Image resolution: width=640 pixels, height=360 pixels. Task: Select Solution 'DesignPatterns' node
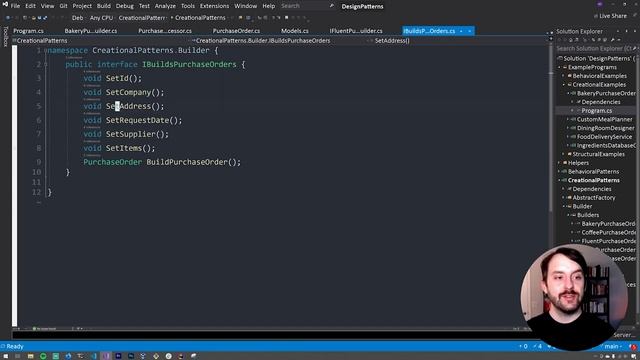[x=597, y=58]
